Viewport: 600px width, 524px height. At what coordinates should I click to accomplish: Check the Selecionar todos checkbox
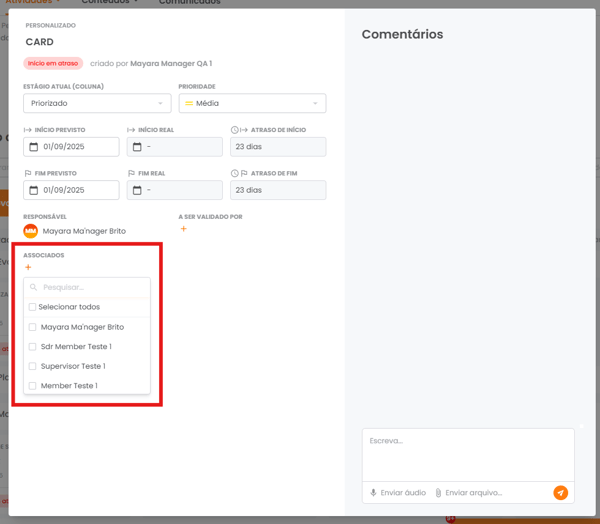pos(33,307)
